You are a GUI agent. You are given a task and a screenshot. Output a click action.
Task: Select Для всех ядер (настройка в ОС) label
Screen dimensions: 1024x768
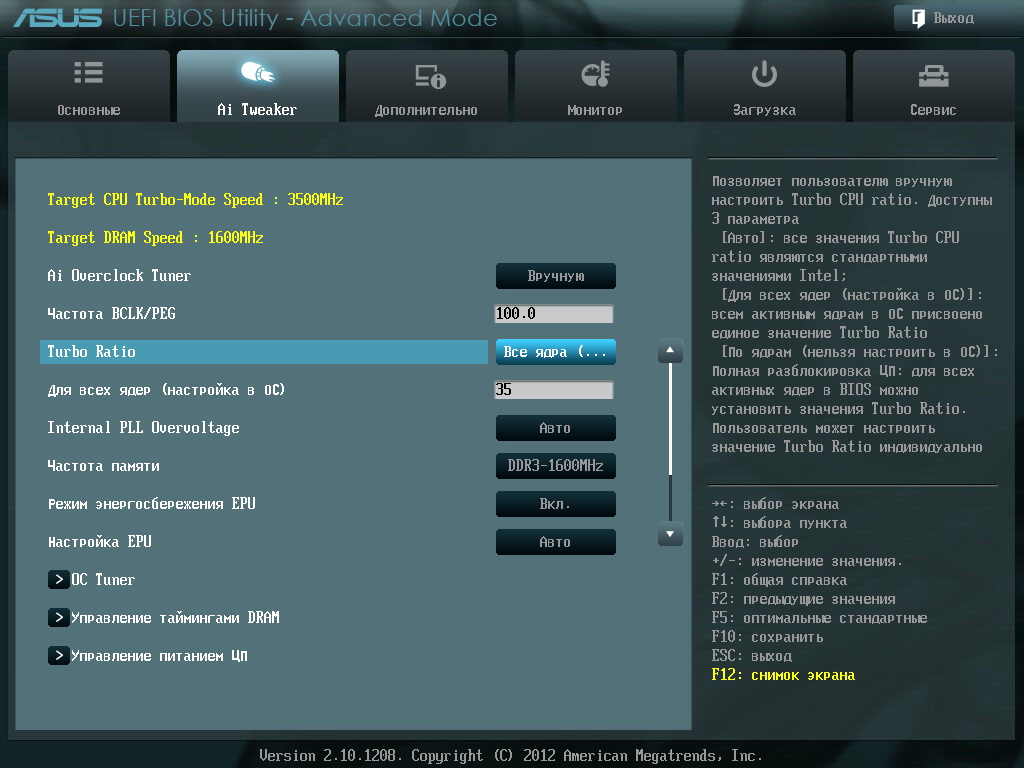167,390
